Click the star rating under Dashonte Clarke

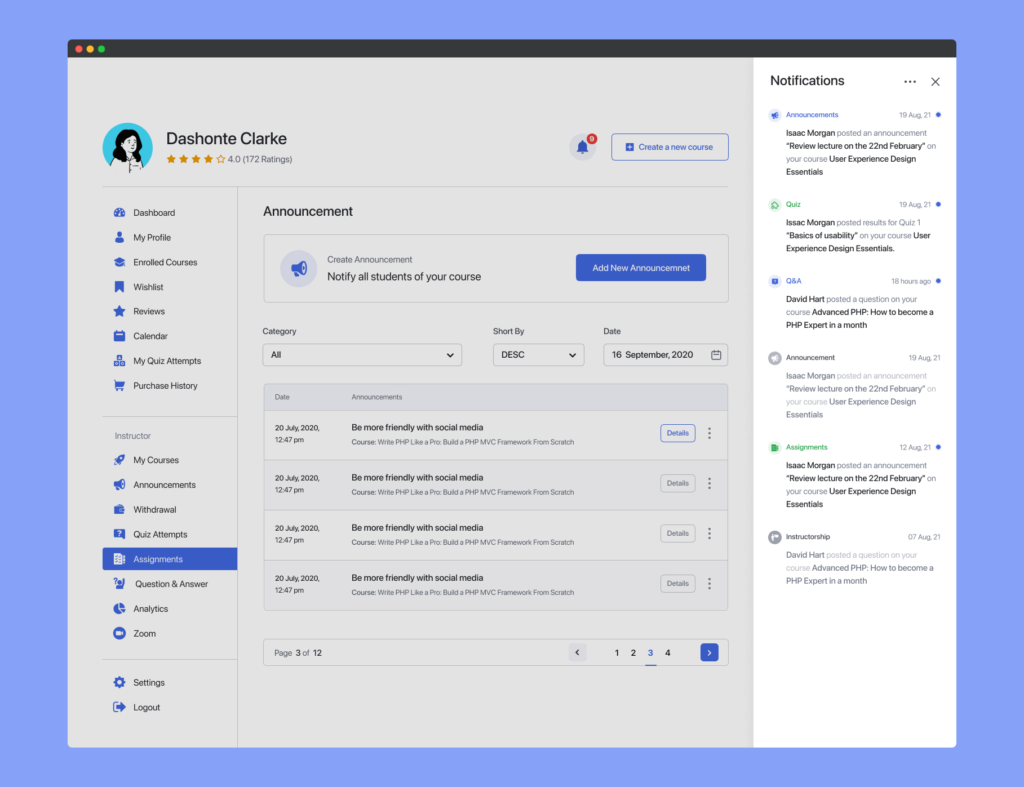pos(195,159)
